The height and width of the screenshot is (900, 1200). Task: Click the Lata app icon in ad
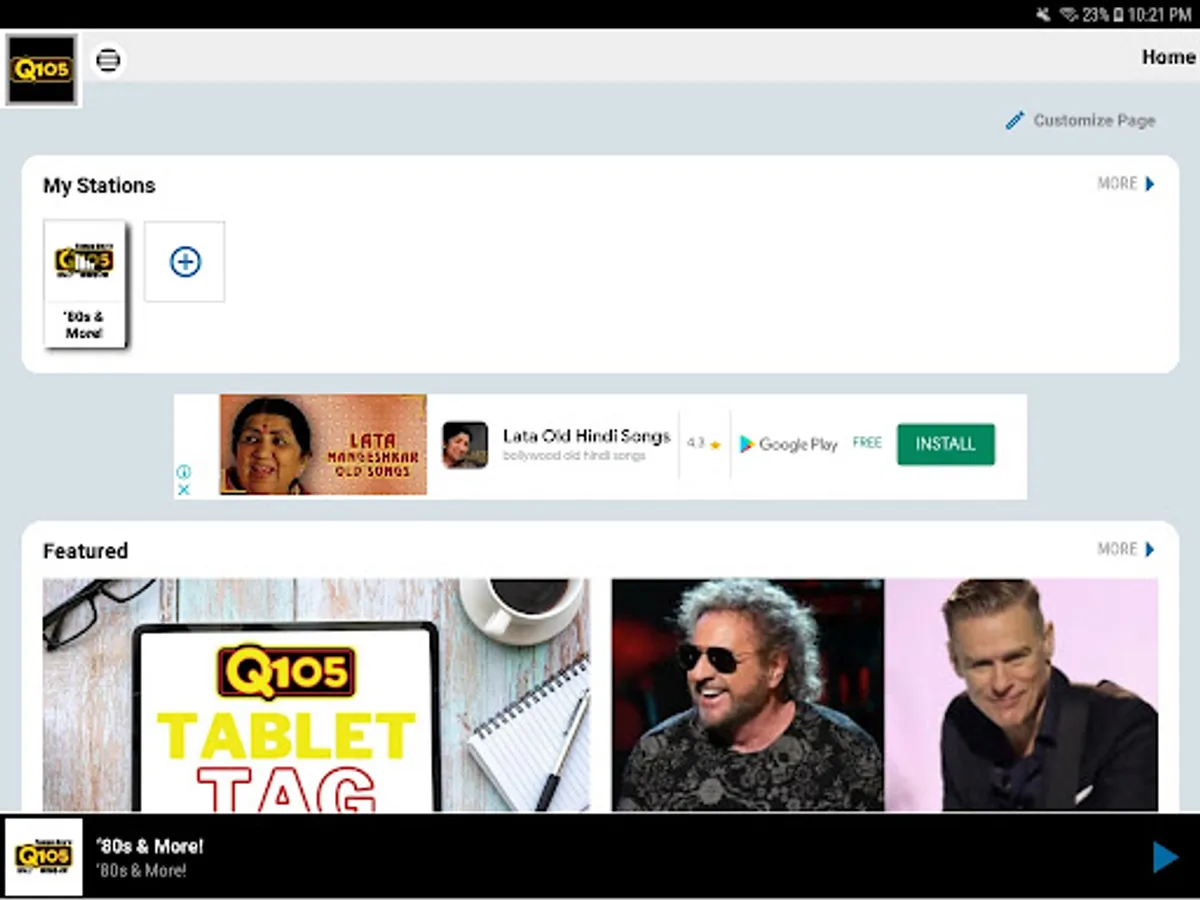click(x=465, y=445)
